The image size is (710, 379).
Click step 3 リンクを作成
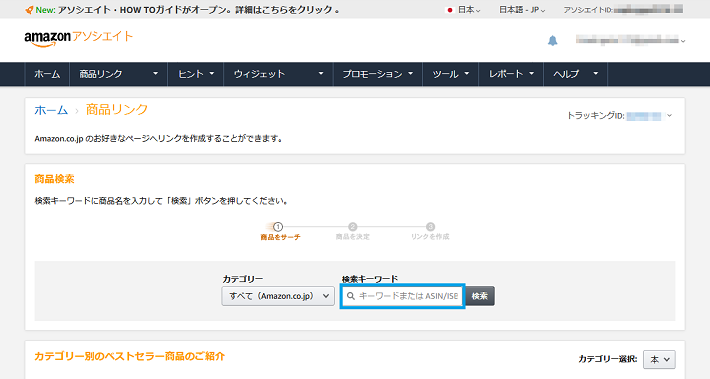click(x=430, y=231)
